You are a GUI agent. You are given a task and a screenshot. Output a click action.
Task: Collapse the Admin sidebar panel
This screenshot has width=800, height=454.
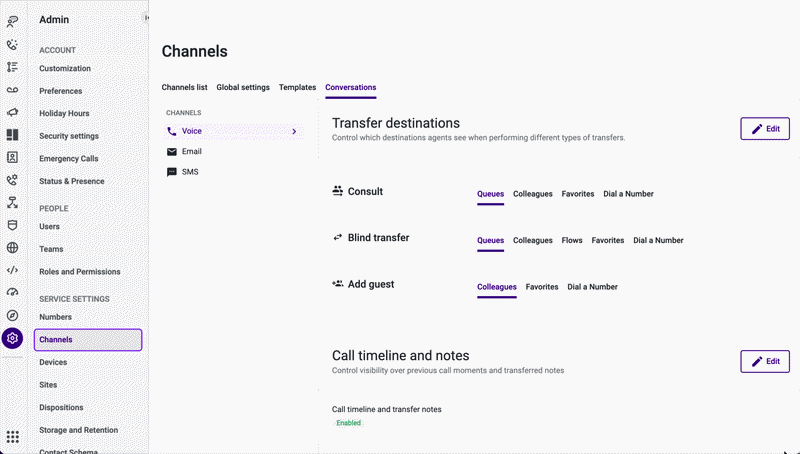146,18
